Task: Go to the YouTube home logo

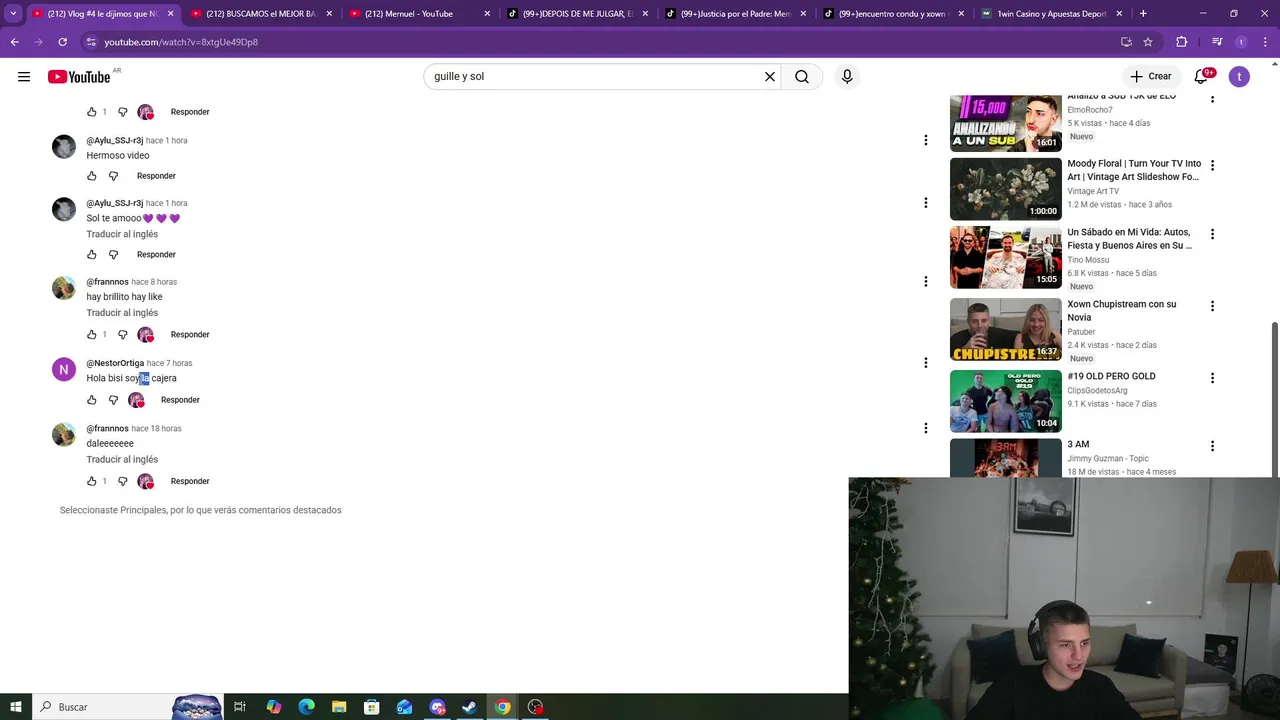Action: click(79, 77)
